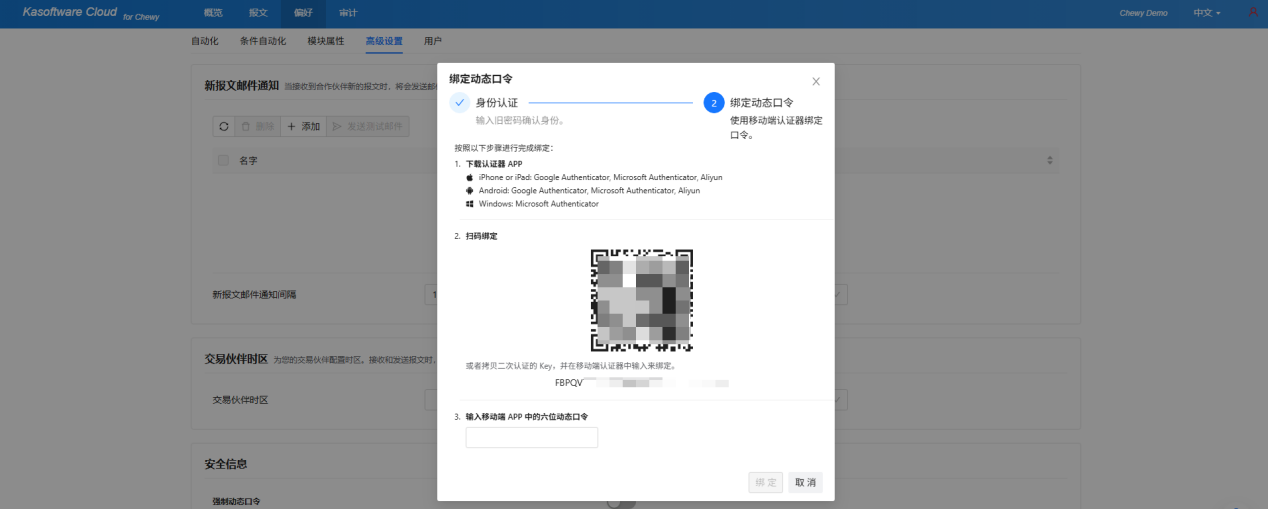Screen dimensions: 1268x509
Task: Click the refresh icon in email notification toolbar
Action: coord(224,127)
